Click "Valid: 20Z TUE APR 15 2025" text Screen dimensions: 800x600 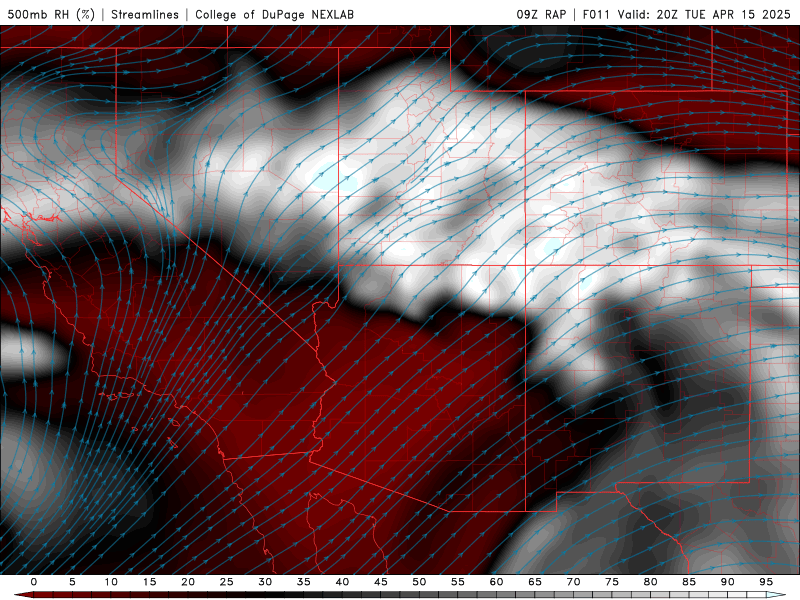704,14
